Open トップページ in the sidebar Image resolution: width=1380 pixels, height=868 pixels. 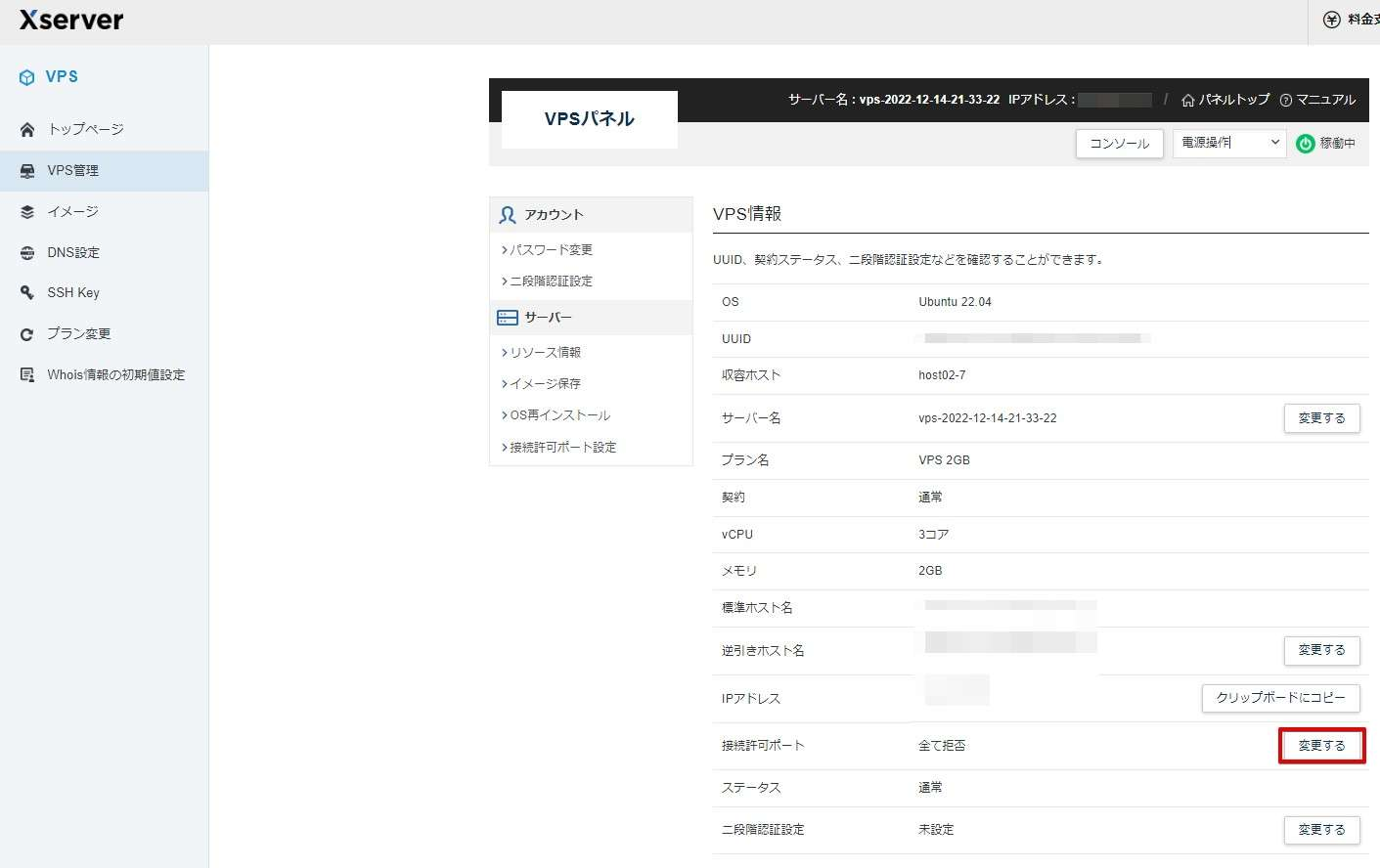coord(104,129)
